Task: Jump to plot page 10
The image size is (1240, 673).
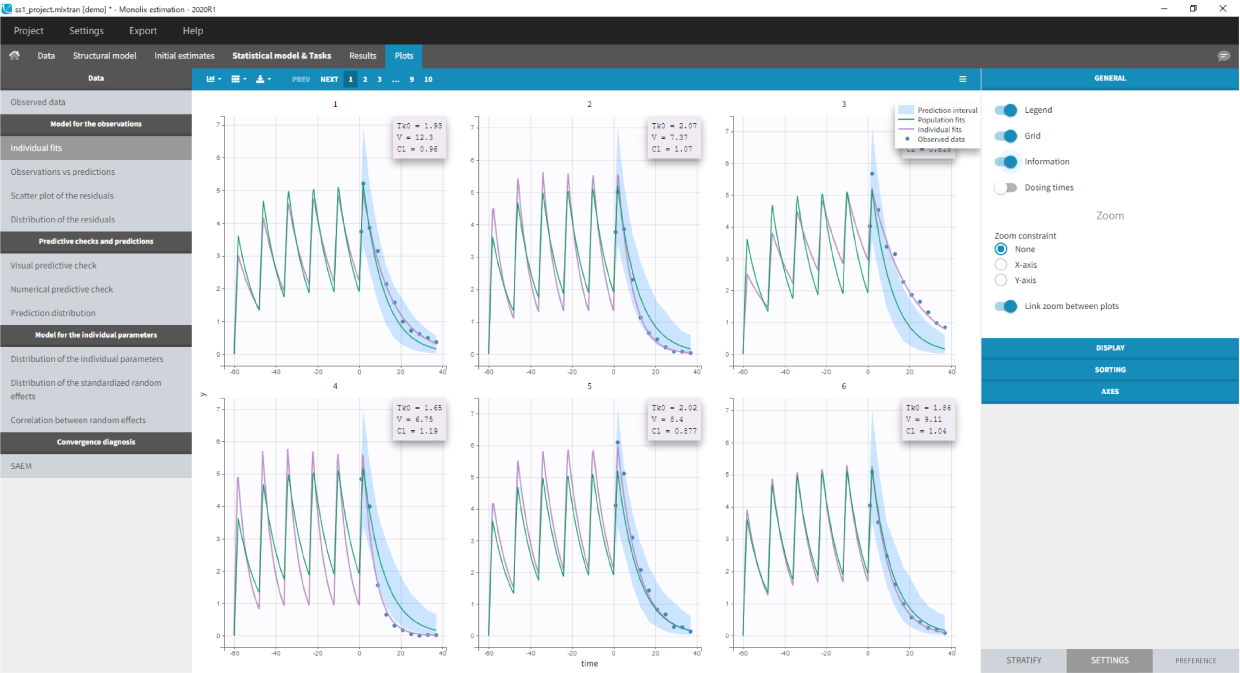Action: point(428,79)
